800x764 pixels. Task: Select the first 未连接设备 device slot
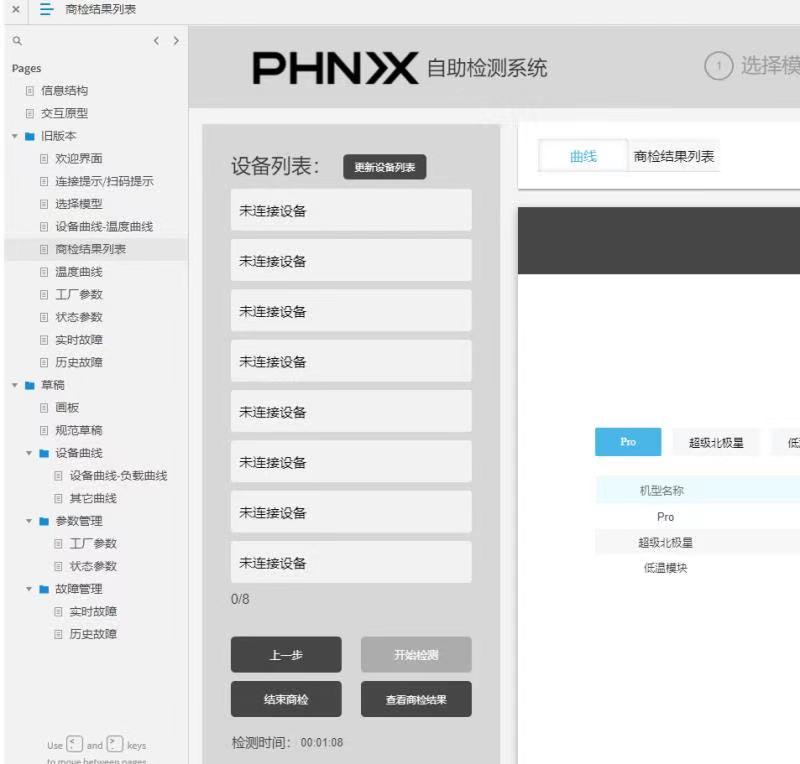[351, 211]
